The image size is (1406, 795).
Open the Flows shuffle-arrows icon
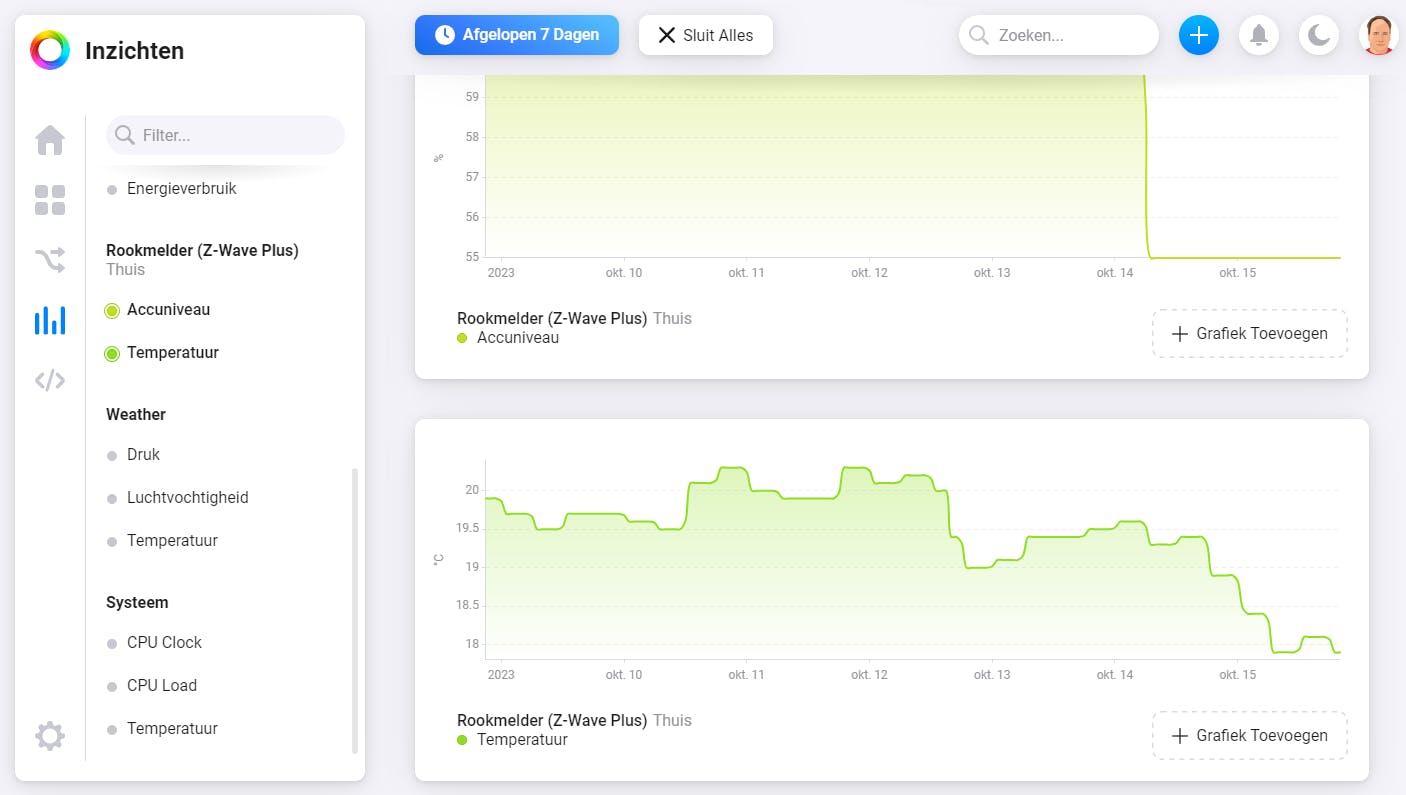pos(50,261)
